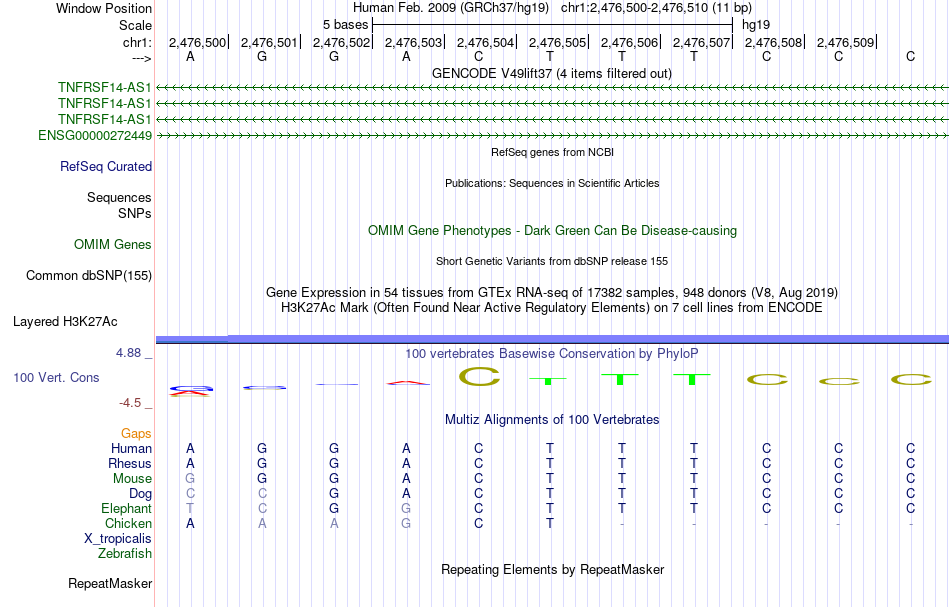The image size is (950, 607).
Task: Click the chr1:2,476,500-2,476,510 (11 bp) range text
Action: 656,8
